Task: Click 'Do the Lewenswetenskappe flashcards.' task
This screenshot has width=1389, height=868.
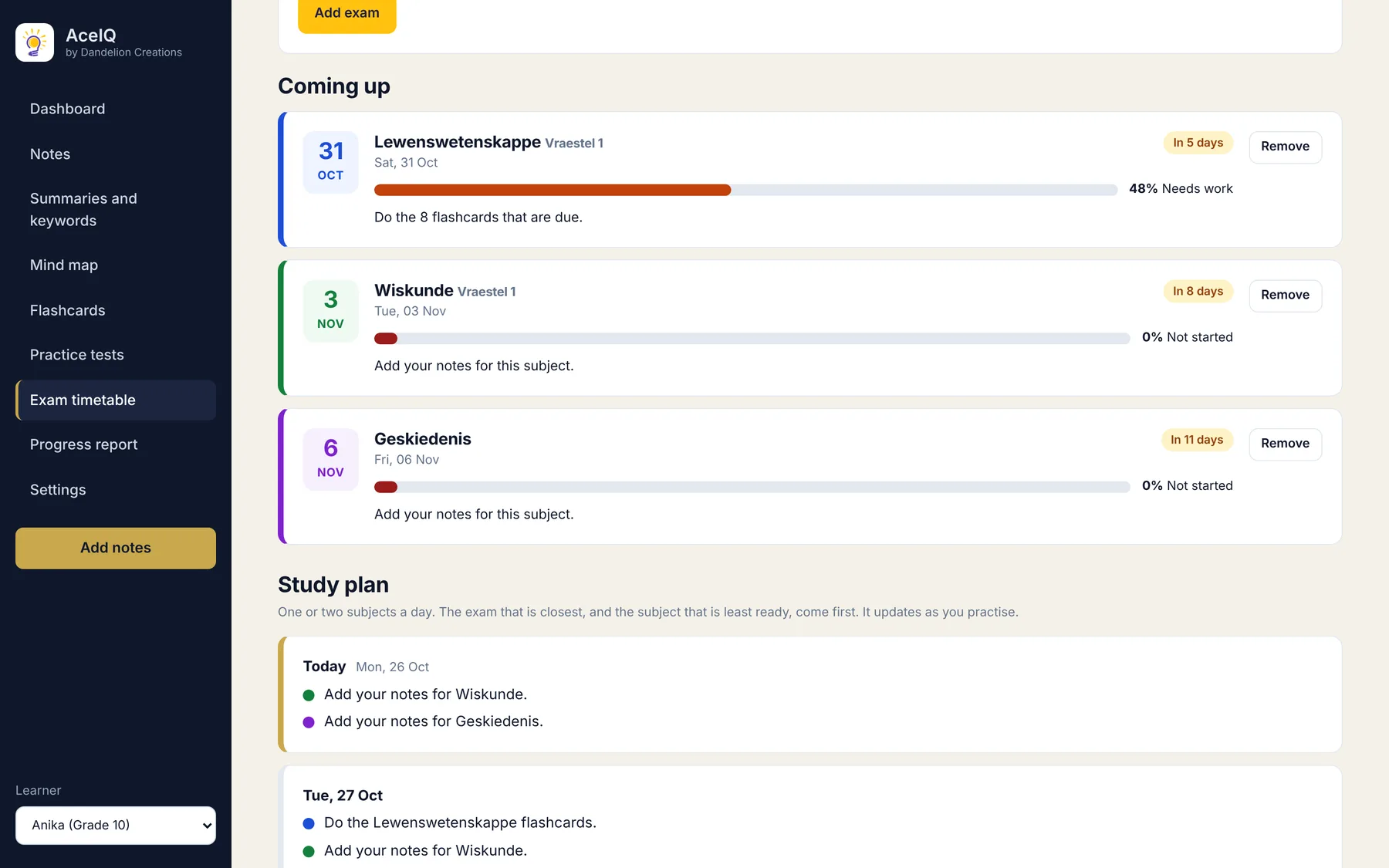Action: click(460, 822)
